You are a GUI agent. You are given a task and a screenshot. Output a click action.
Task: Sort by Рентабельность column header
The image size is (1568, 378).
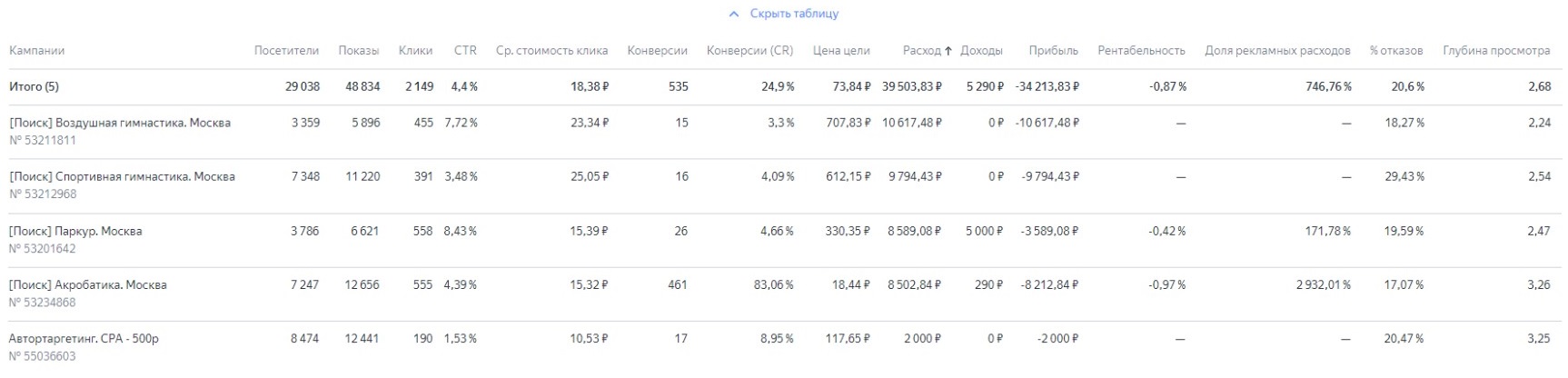coord(1141,51)
